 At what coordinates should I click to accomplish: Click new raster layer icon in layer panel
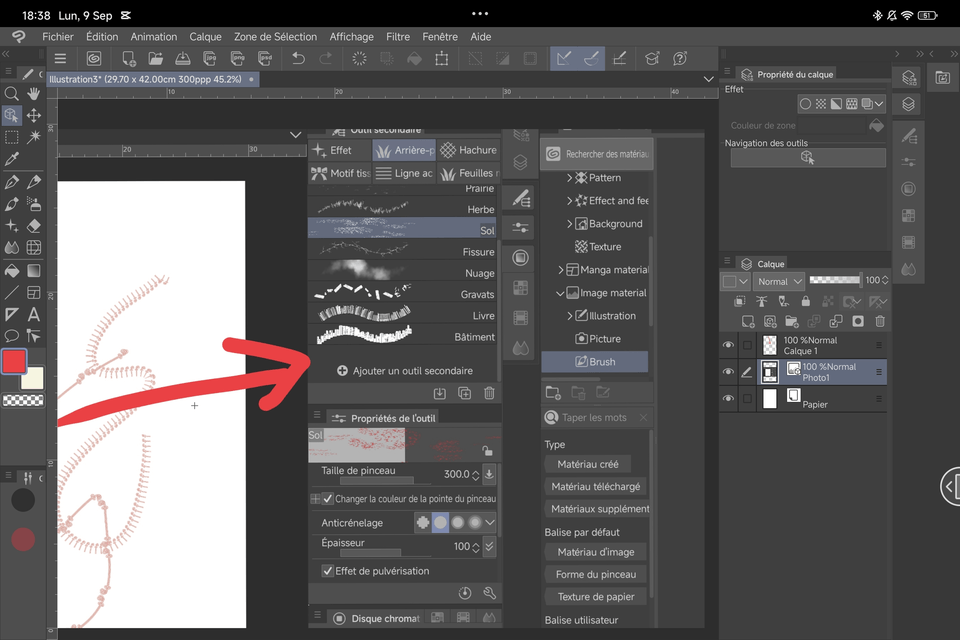[x=748, y=322]
